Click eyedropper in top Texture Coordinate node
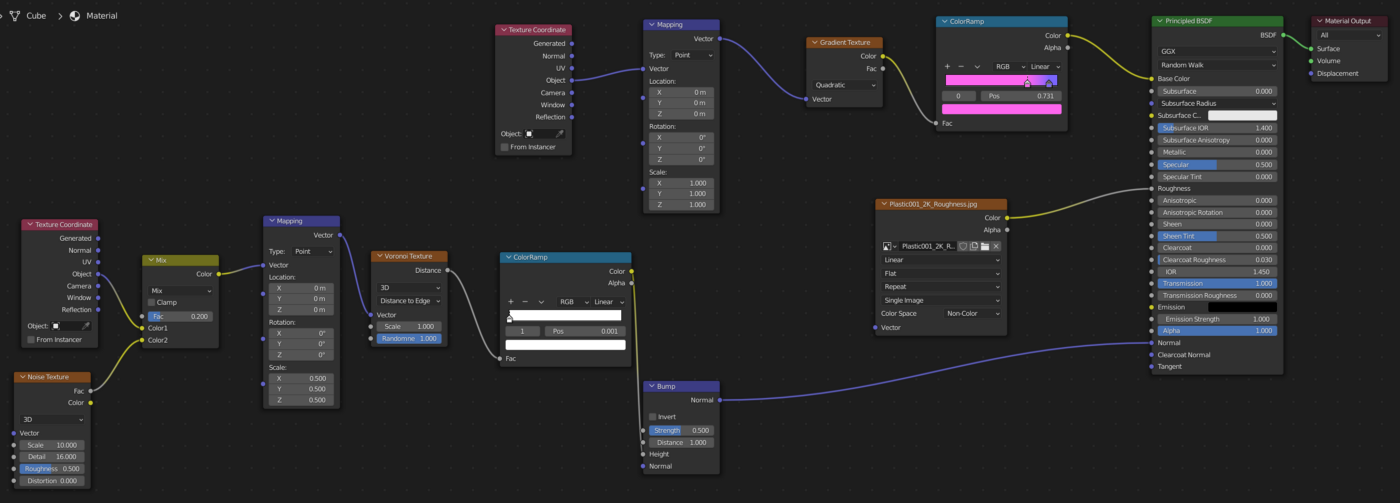1400x503 pixels. [x=559, y=134]
